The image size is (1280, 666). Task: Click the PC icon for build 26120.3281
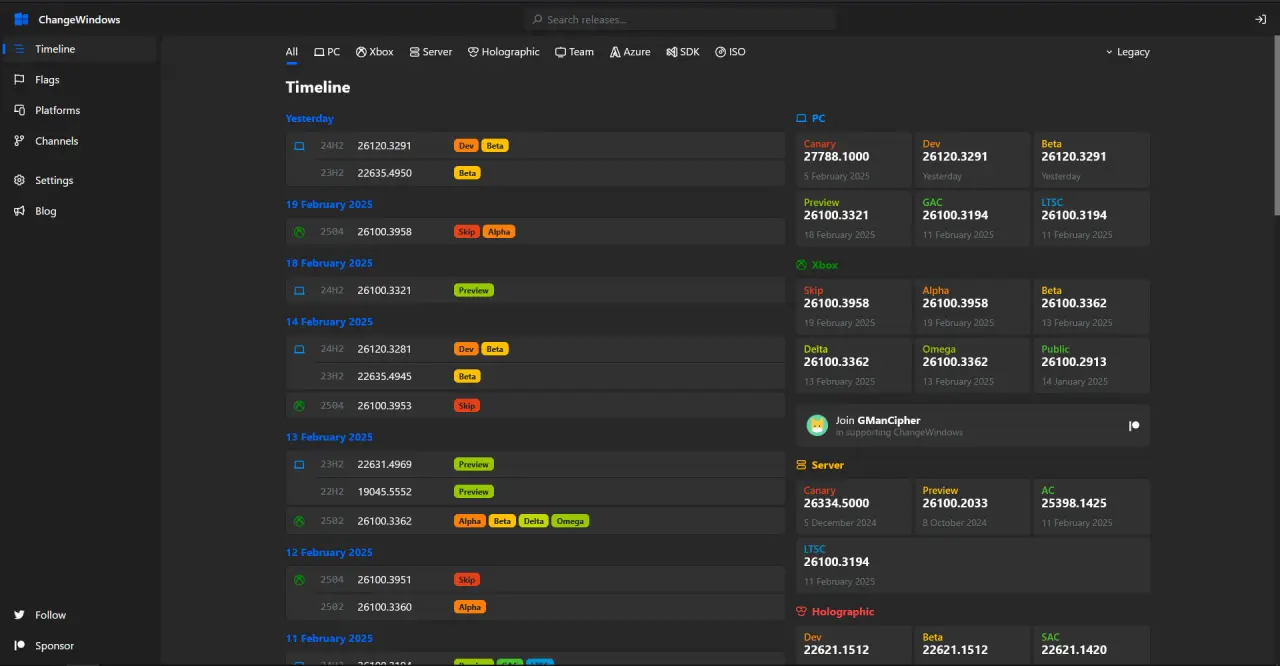[x=299, y=350]
